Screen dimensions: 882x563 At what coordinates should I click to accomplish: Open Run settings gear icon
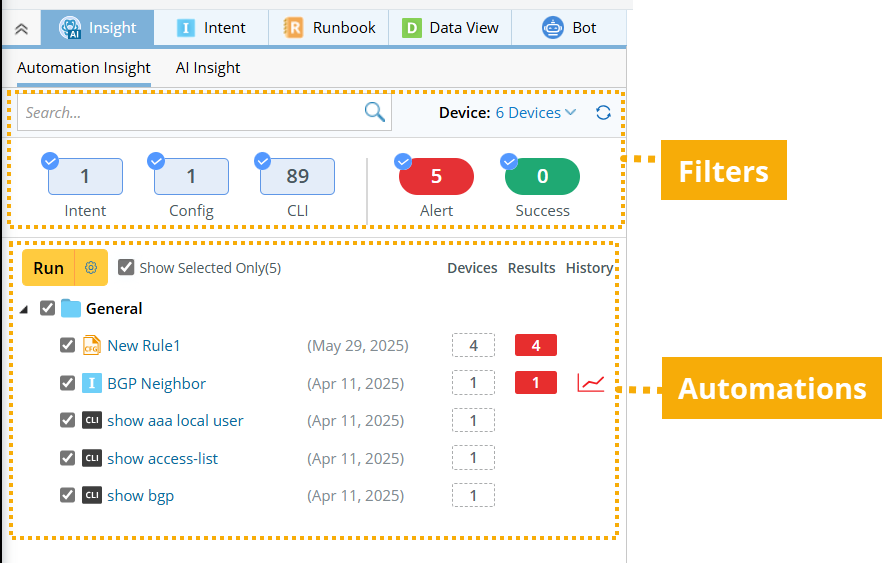pyautogui.click(x=91, y=268)
